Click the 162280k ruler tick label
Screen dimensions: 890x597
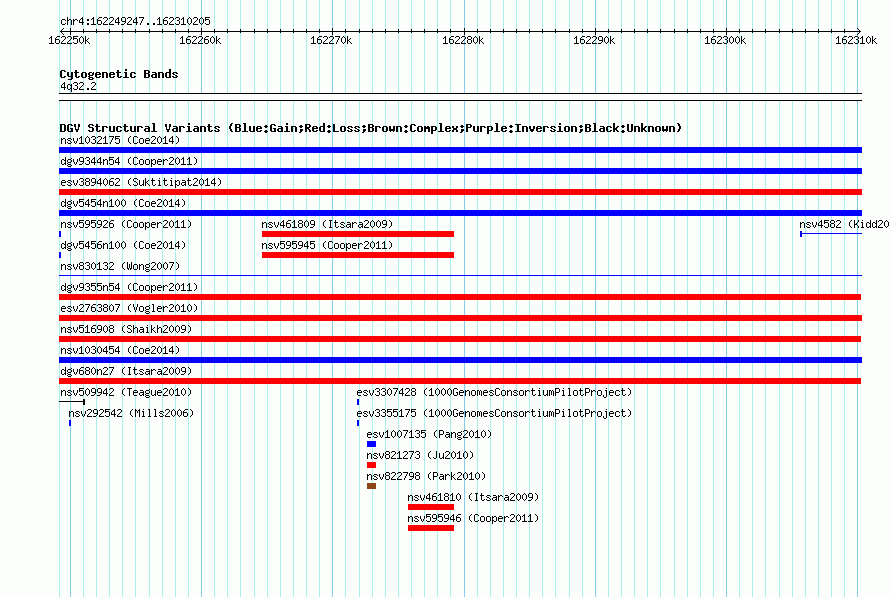click(x=463, y=40)
